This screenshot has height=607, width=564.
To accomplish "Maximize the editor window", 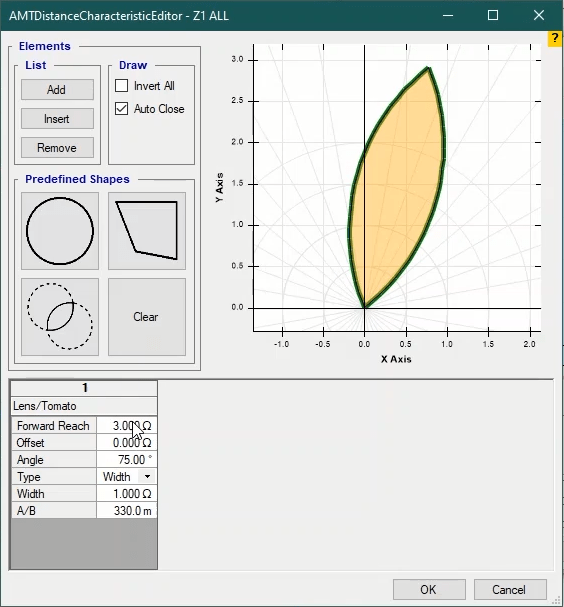I will click(x=493, y=15).
